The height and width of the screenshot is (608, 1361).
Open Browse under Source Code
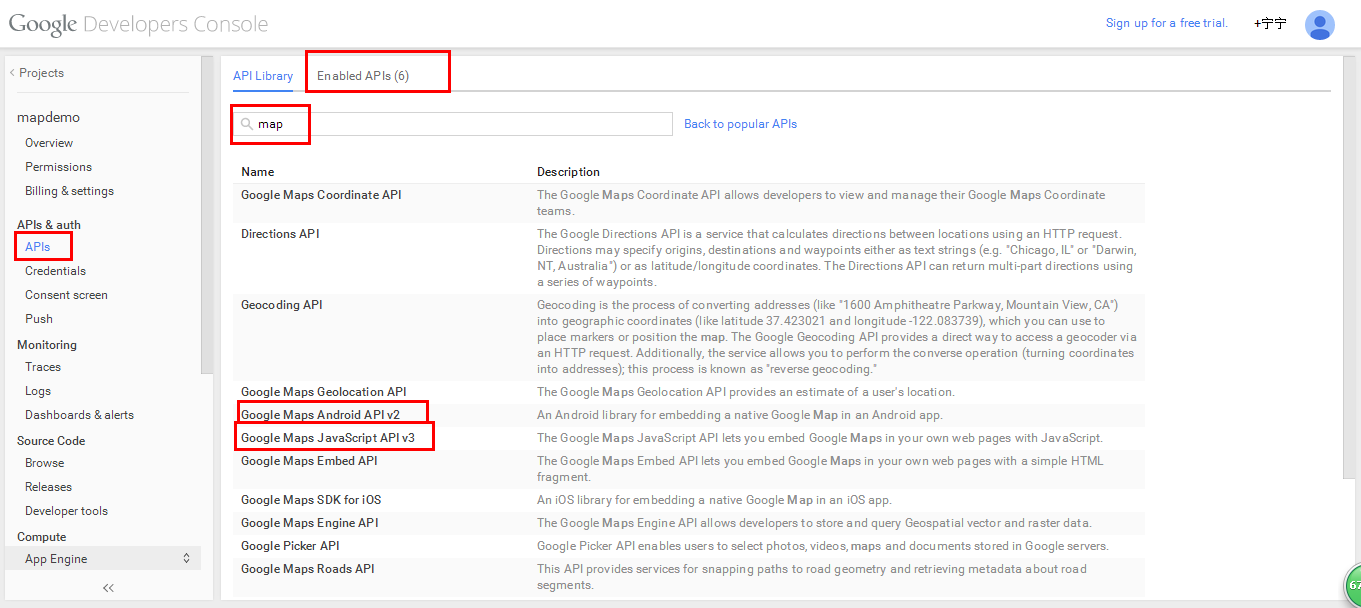coord(44,463)
